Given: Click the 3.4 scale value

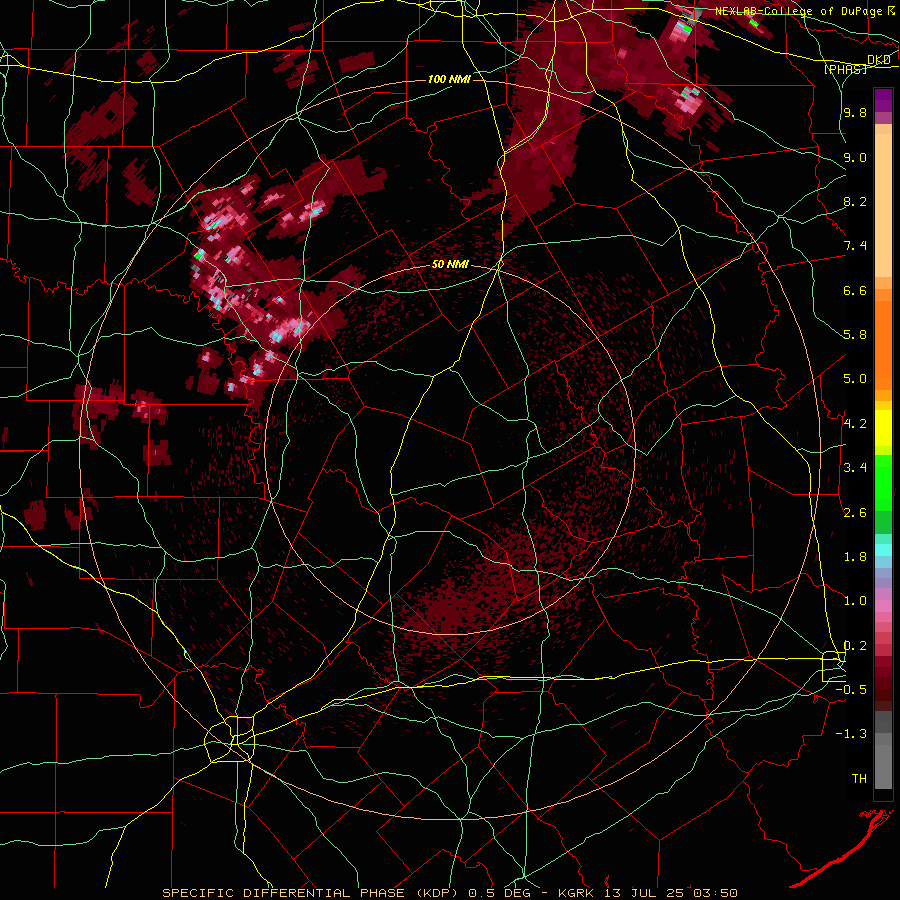Looking at the screenshot, I should click(x=855, y=468).
